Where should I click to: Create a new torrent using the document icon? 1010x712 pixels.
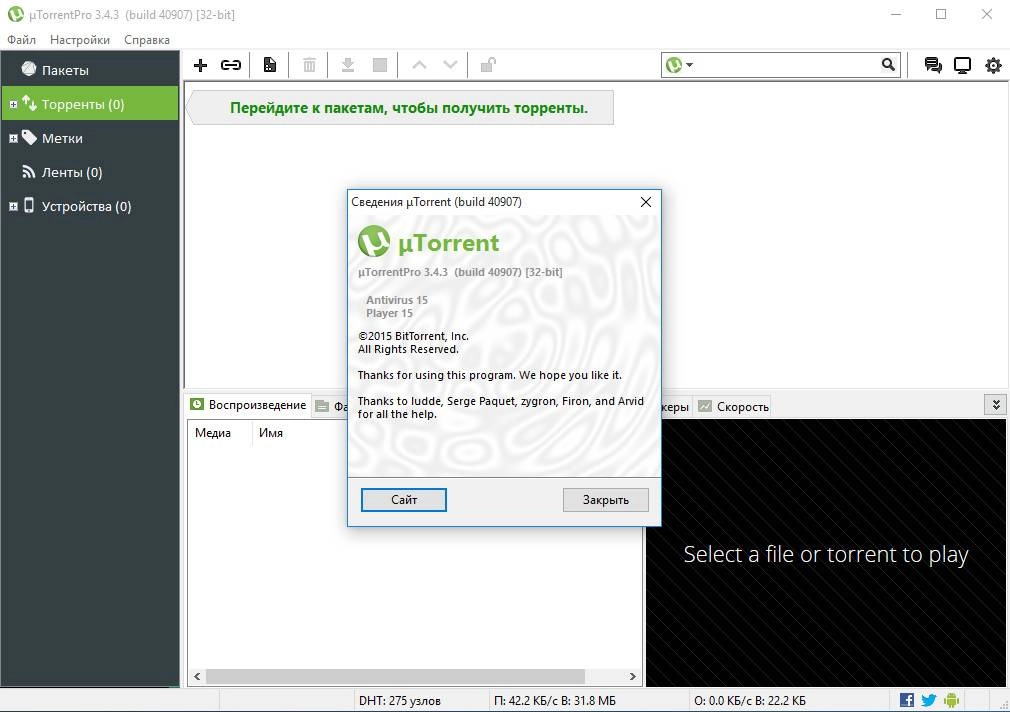tap(268, 65)
